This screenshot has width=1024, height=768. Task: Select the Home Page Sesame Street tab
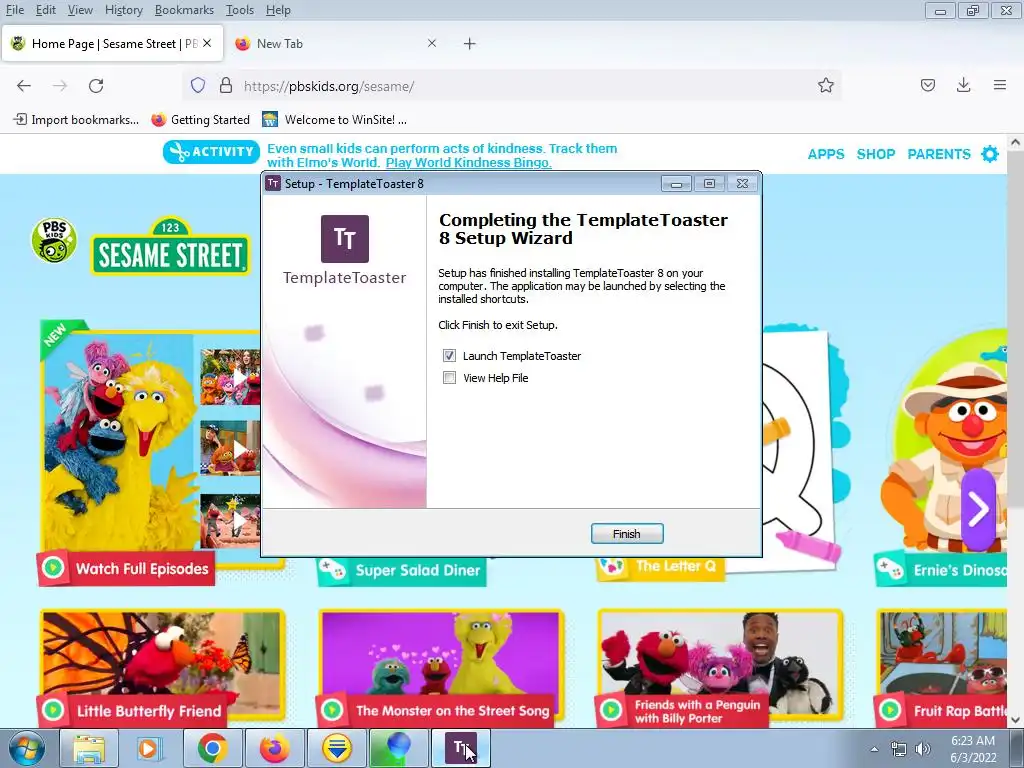(112, 44)
